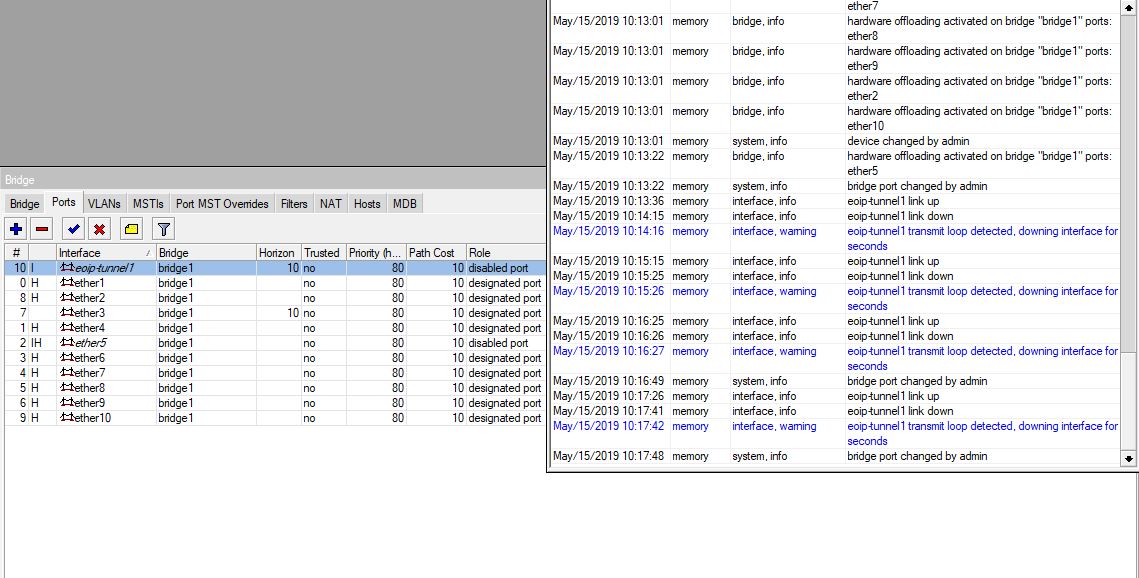Image resolution: width=1139 pixels, height=578 pixels.
Task: Switch to the VLANs tab
Action: 103,203
